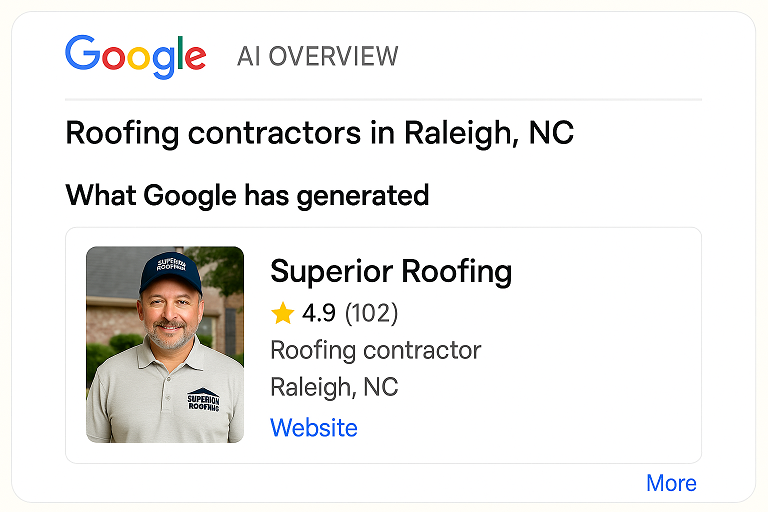Click the What Google has generated subheading
768x512 pixels.
click(247, 195)
